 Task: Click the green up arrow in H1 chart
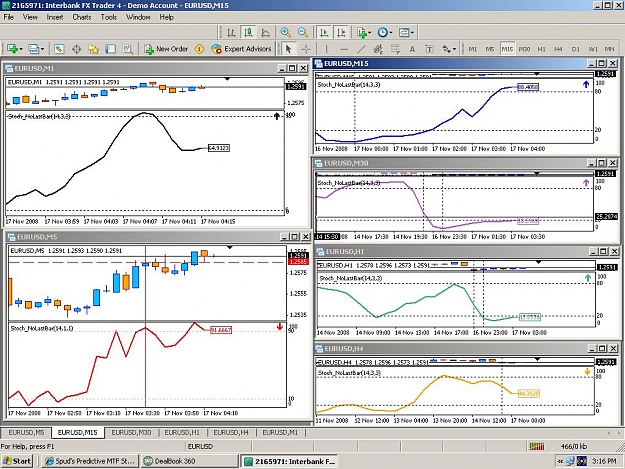(588, 278)
